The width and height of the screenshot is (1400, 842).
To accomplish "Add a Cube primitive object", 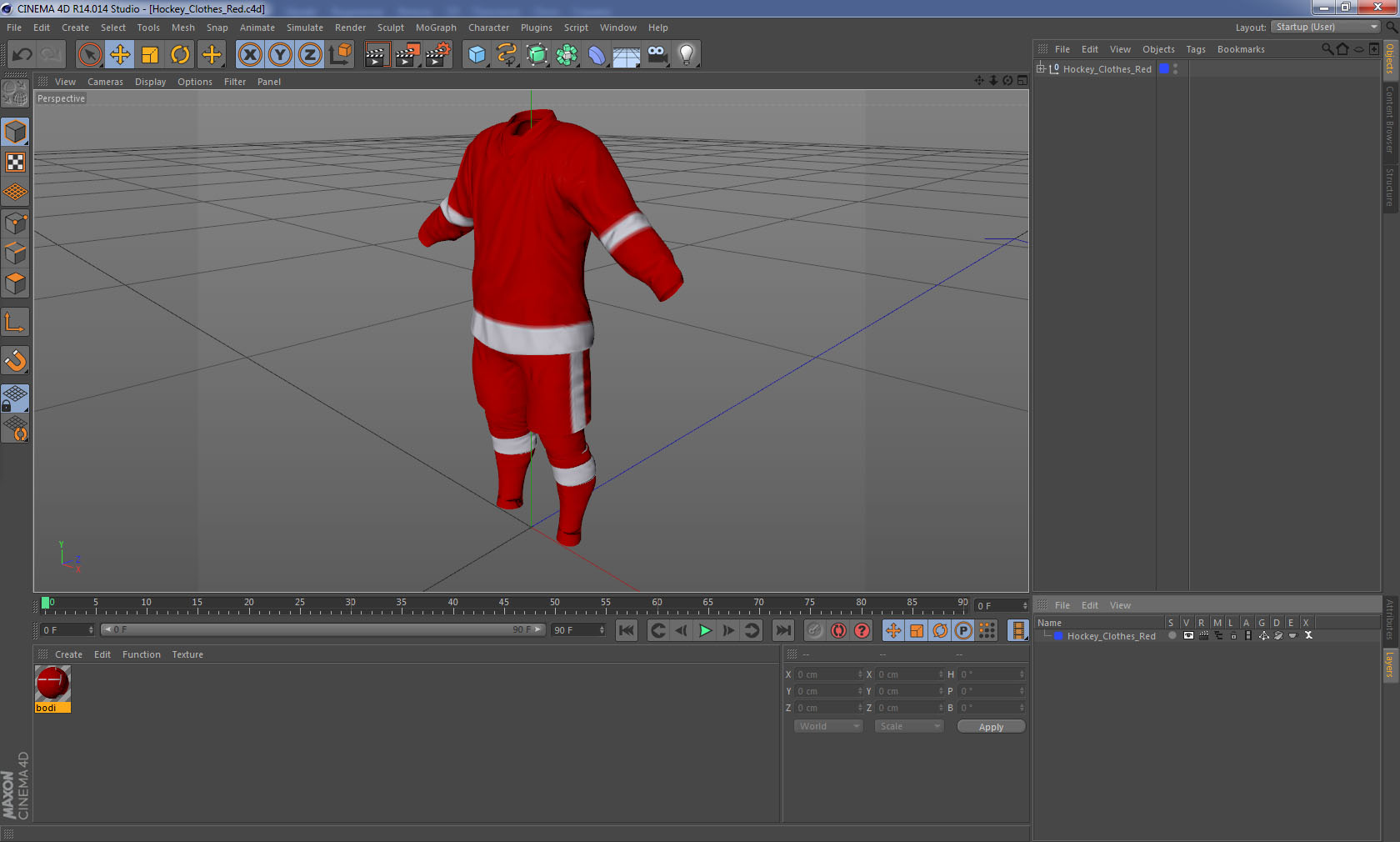I will click(477, 55).
